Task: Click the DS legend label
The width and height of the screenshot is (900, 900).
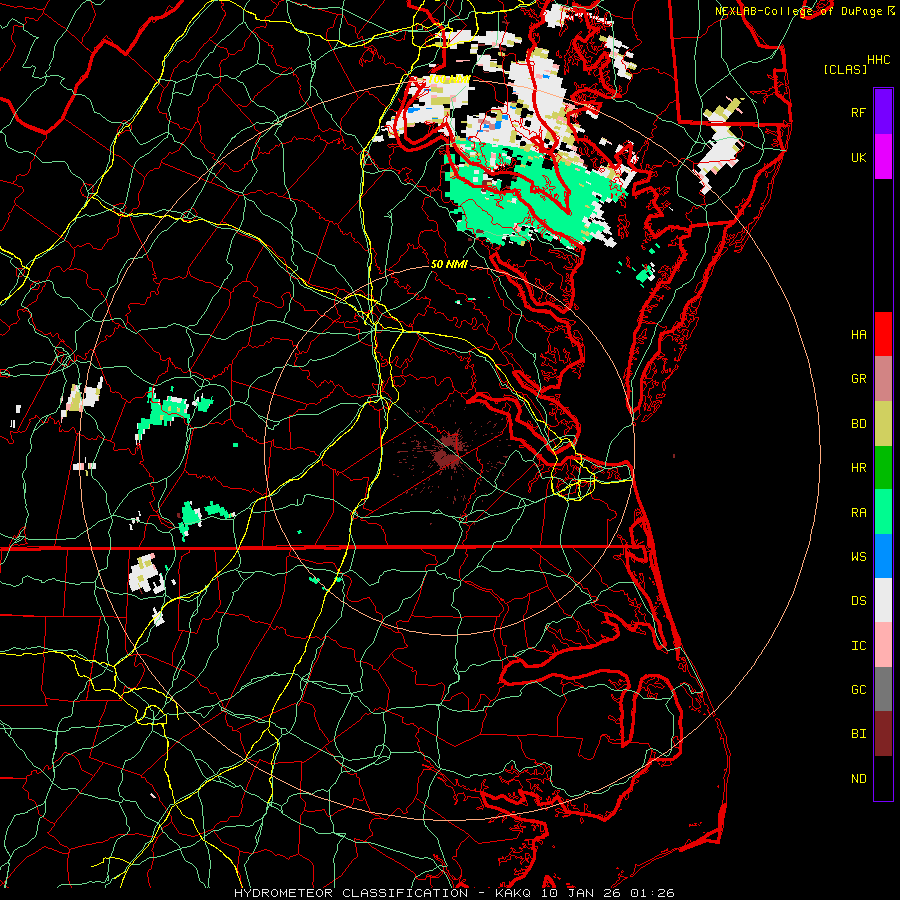Action: pyautogui.click(x=858, y=601)
